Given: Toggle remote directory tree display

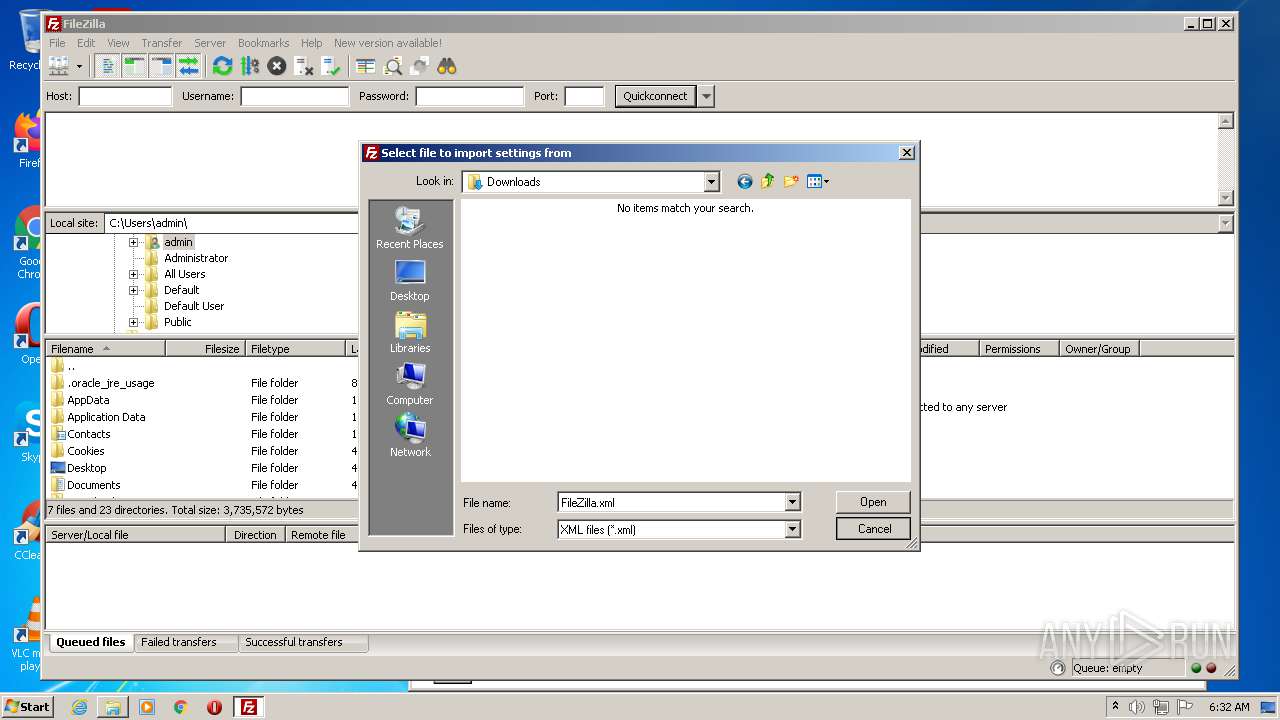Looking at the screenshot, I should [161, 66].
